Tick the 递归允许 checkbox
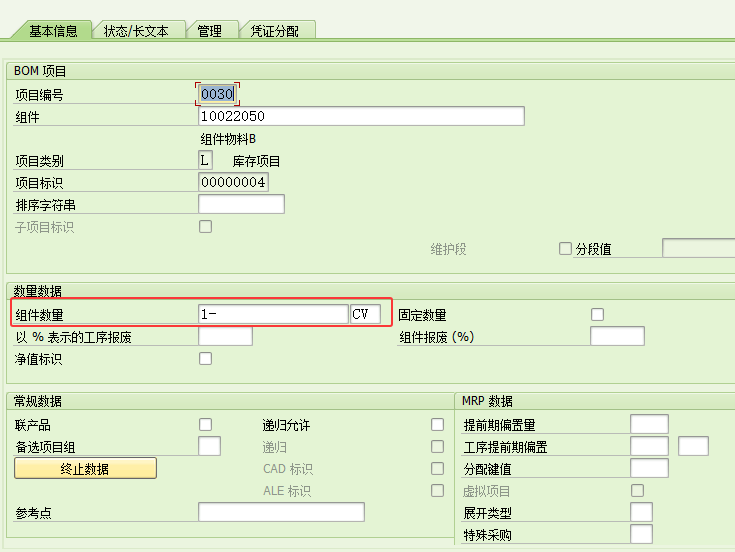Viewport: 735px width, 552px height. (437, 425)
